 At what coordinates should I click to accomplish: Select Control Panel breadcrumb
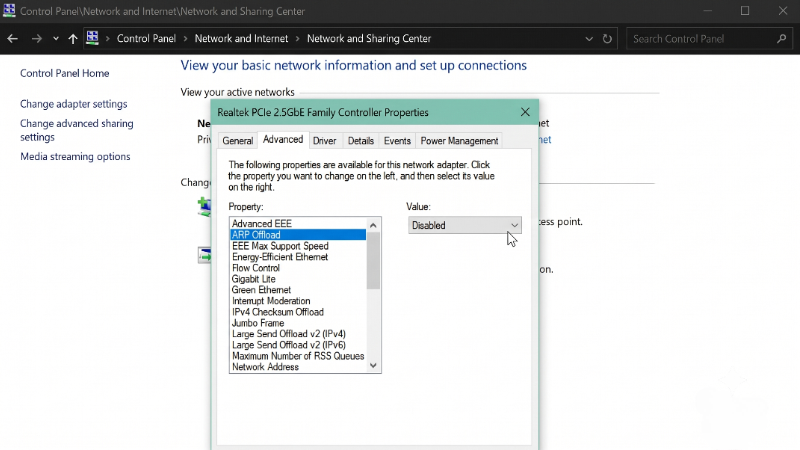click(146, 39)
